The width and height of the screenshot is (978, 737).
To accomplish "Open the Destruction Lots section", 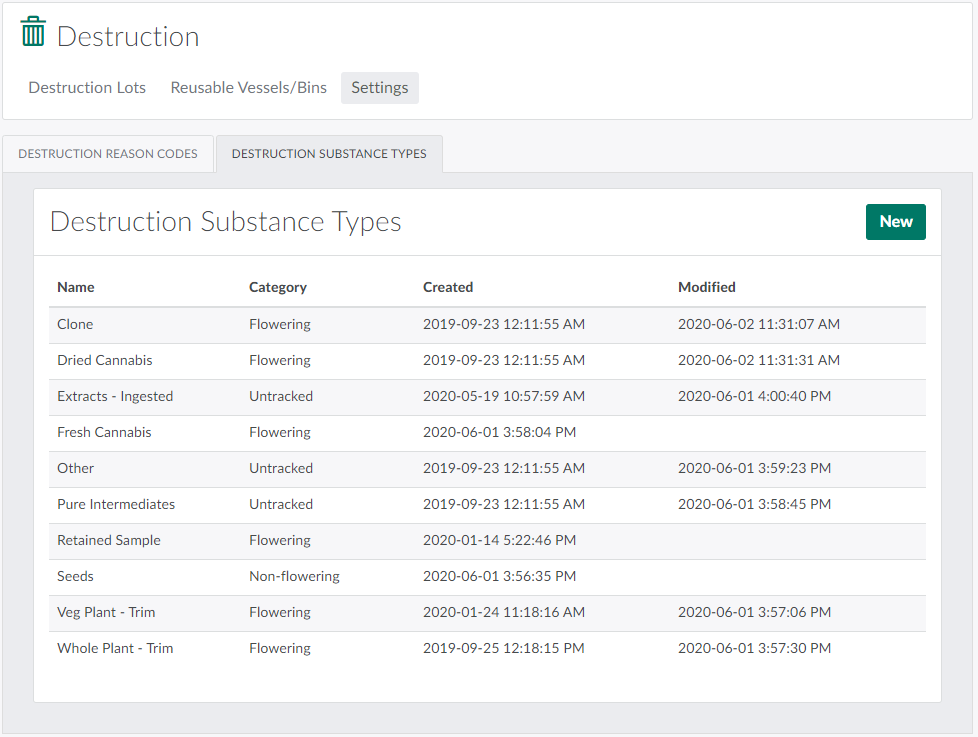I will coord(87,88).
